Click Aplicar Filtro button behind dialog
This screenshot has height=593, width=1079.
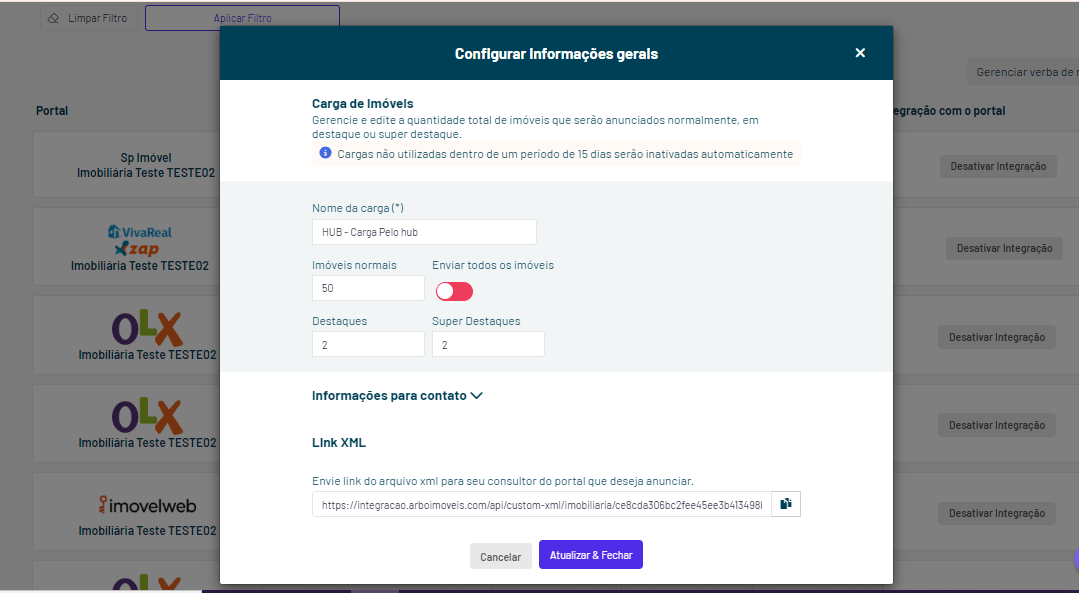242,18
